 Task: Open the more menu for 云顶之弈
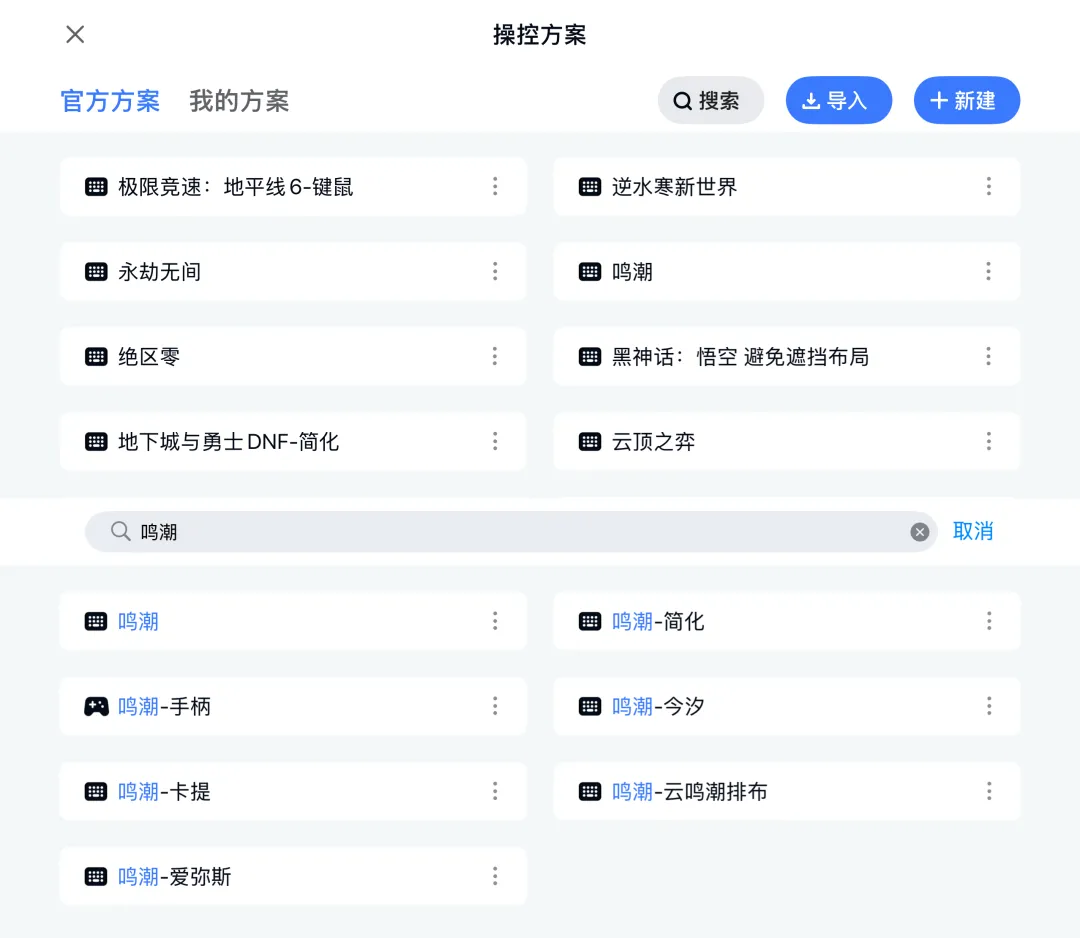tap(988, 441)
